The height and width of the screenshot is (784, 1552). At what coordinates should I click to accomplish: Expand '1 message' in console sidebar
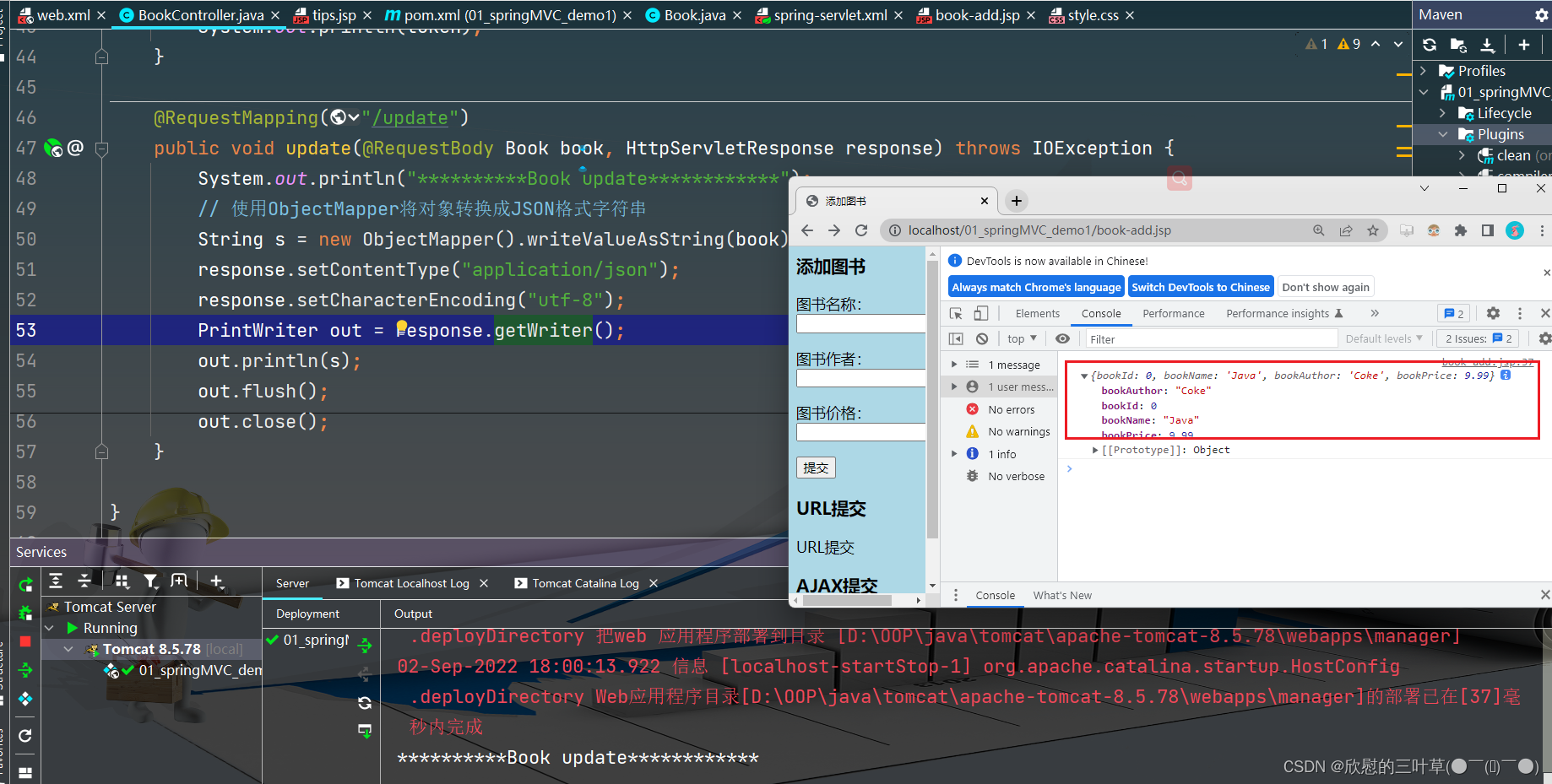[x=954, y=365]
